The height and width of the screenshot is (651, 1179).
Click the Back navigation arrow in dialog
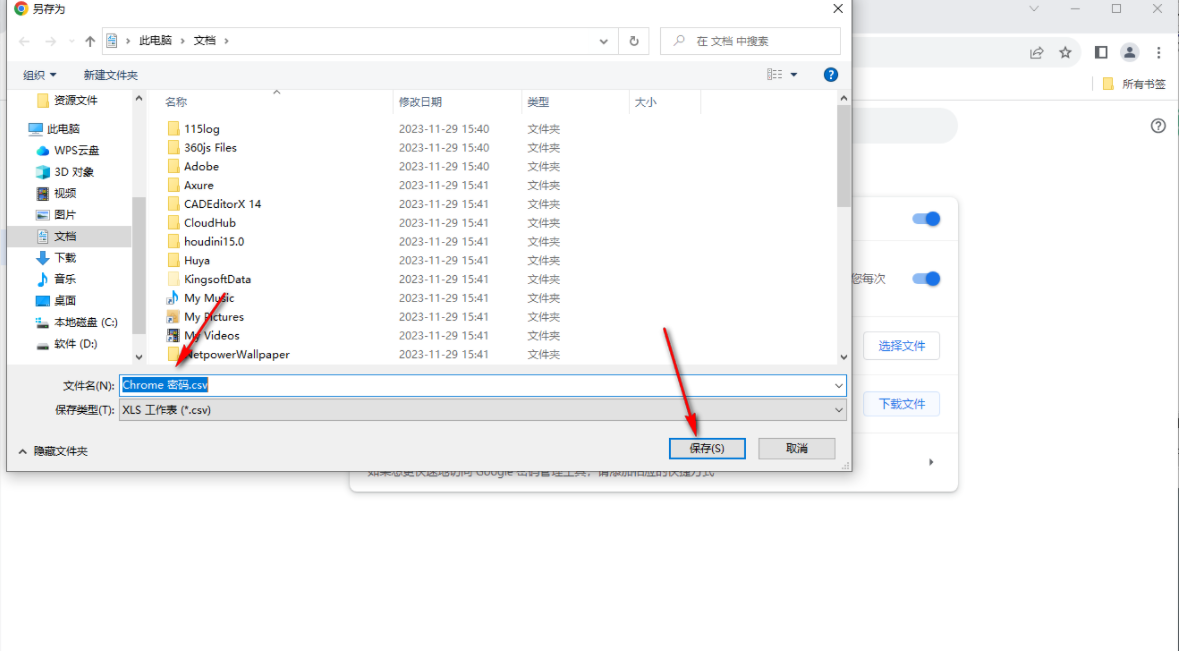coord(24,41)
